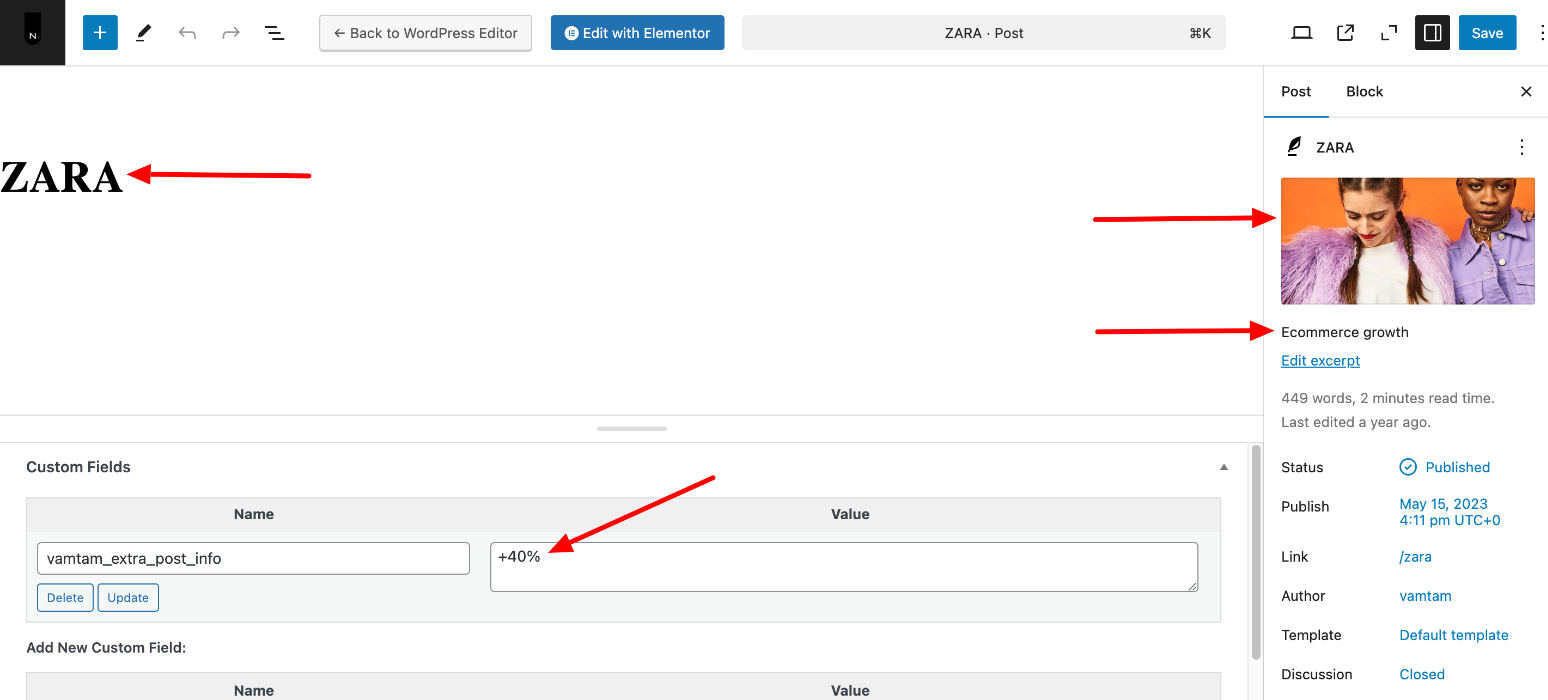Screen dimensions: 1548x700
Task: Update the vamtam_extra_post_info custom field
Action: pos(128,598)
